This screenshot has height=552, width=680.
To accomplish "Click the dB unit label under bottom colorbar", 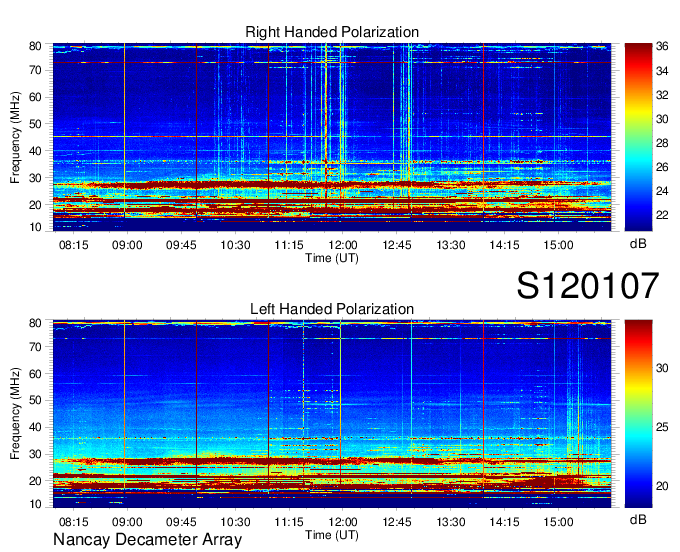I will 638,519.
